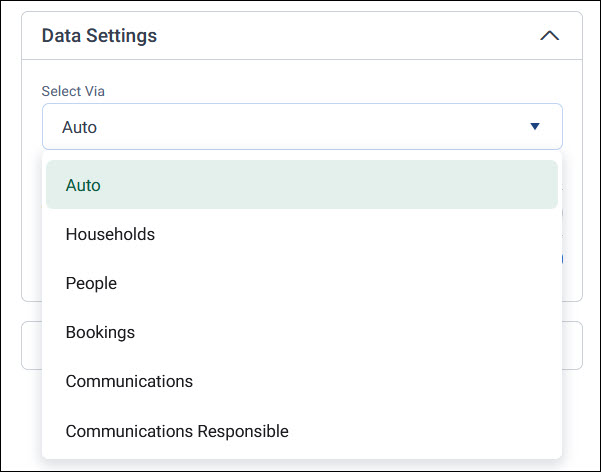The width and height of the screenshot is (601, 472).
Task: Choose Communications Responsible option
Action: pos(302,431)
